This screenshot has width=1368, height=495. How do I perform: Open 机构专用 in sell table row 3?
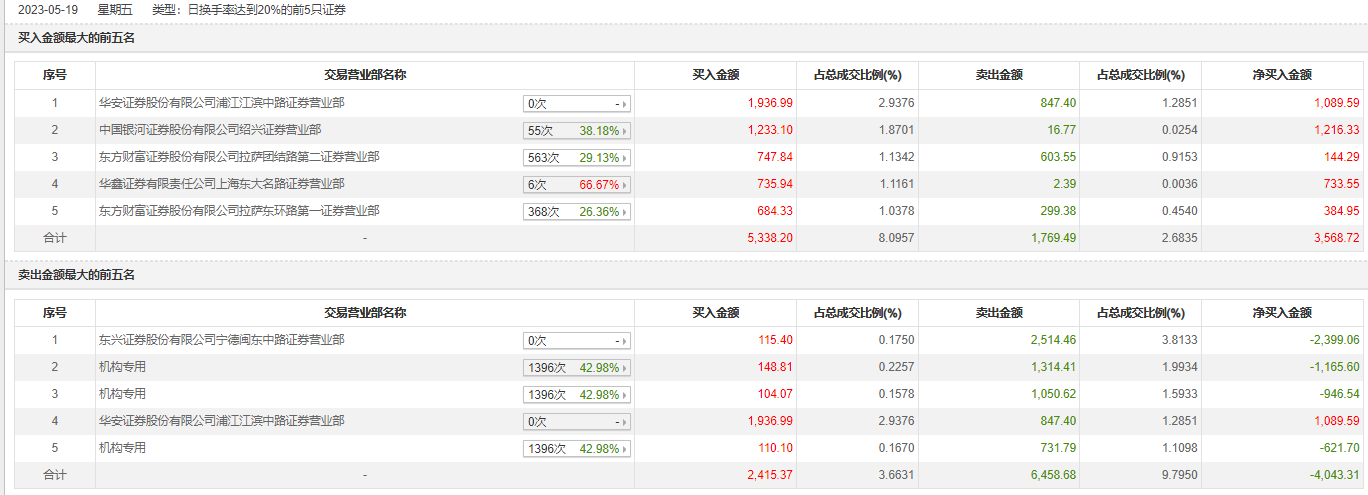click(x=122, y=394)
